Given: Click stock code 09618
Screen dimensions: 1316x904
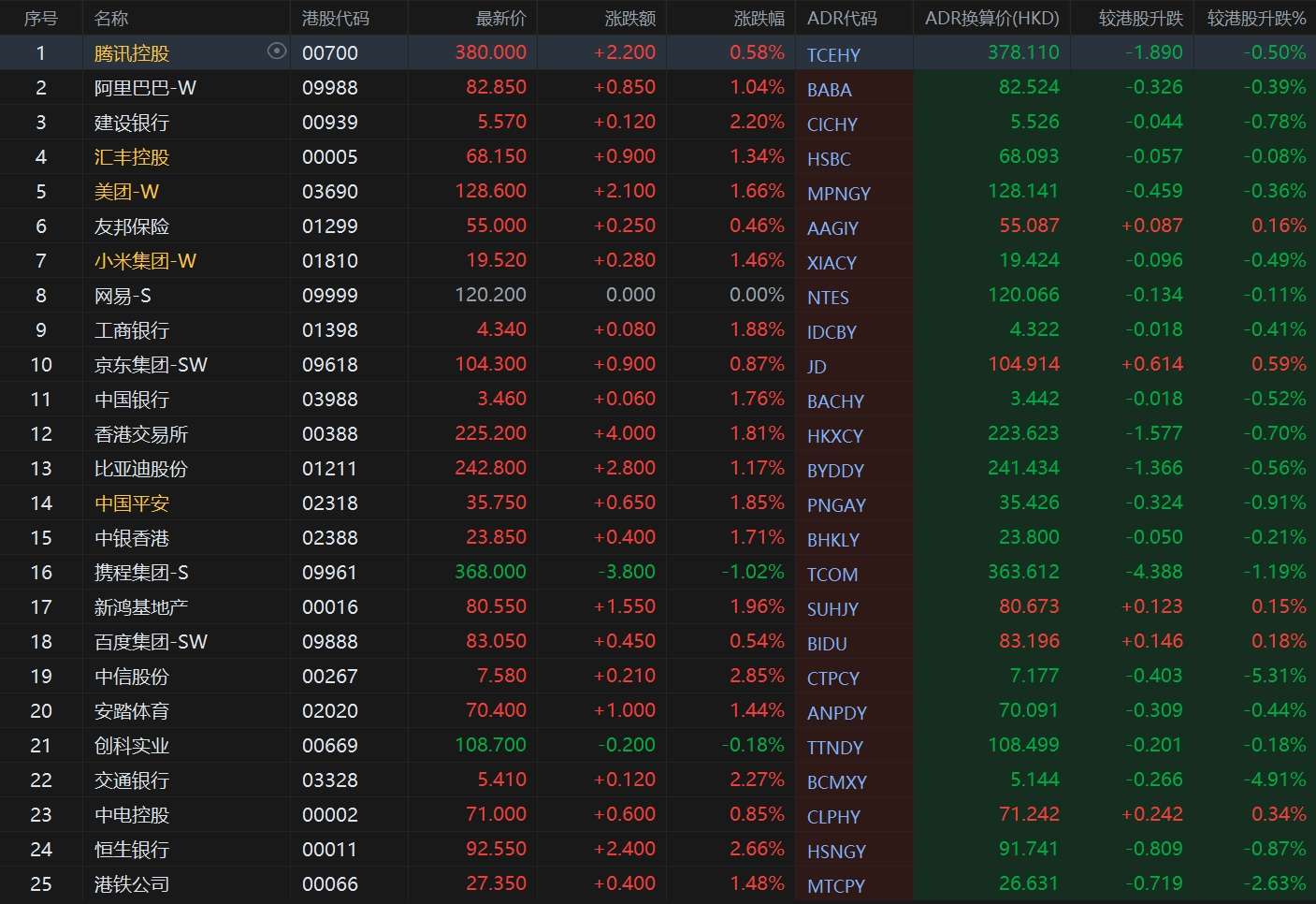Looking at the screenshot, I should pos(330,365).
